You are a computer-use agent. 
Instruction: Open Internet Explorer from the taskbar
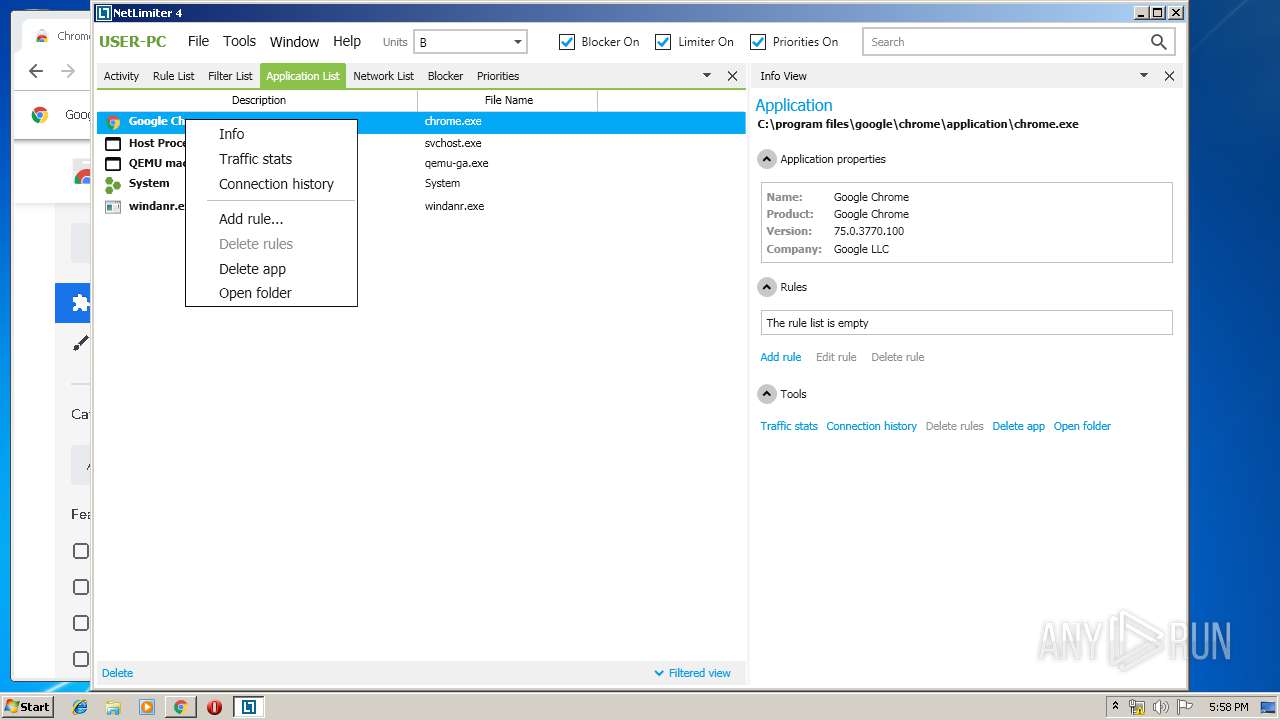coord(80,707)
